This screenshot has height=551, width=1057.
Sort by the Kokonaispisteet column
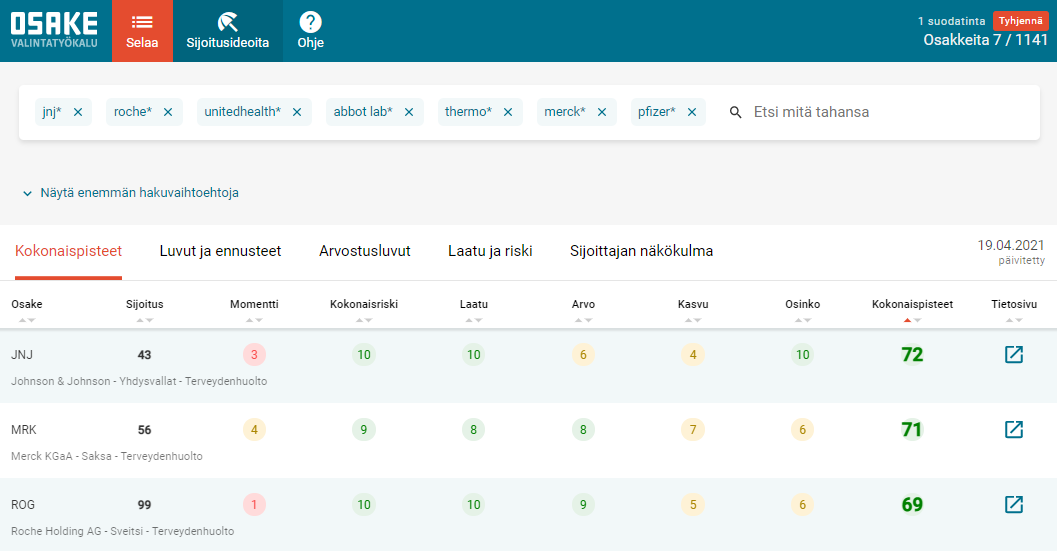[911, 304]
